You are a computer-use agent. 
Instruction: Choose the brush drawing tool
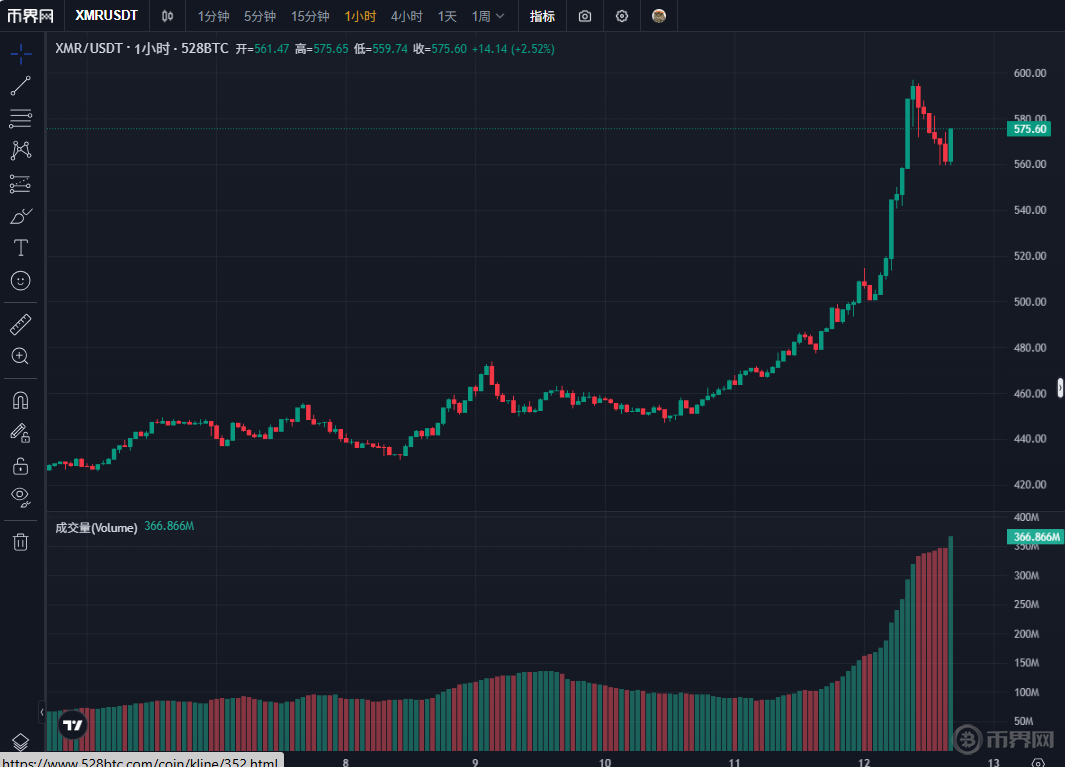20,216
